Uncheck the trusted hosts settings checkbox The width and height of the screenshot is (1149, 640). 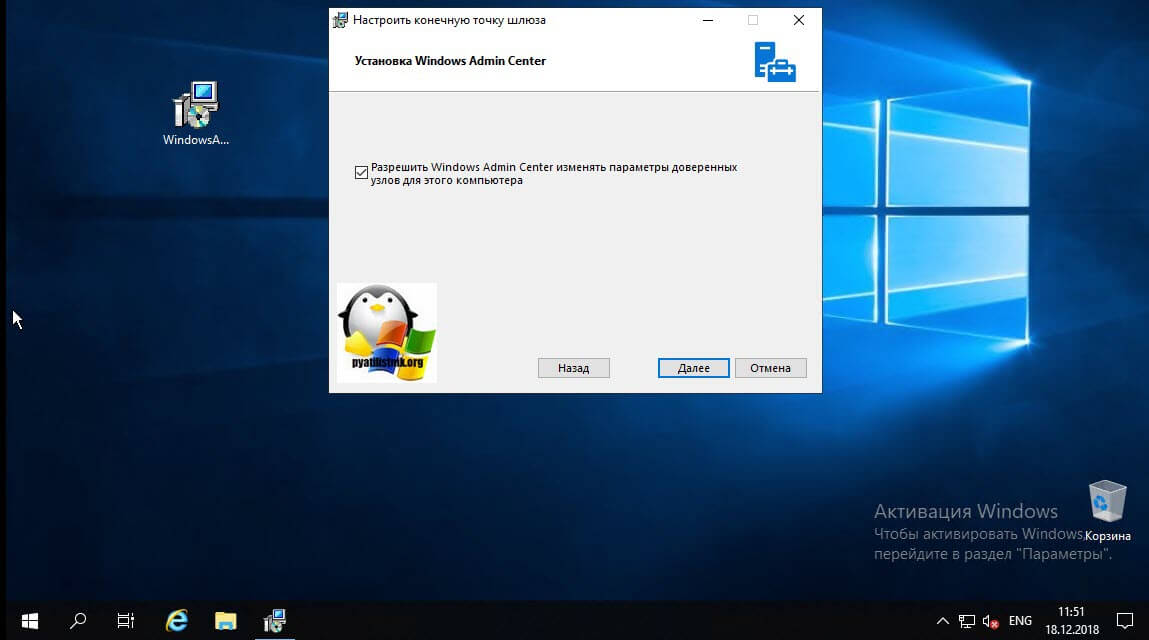point(361,173)
